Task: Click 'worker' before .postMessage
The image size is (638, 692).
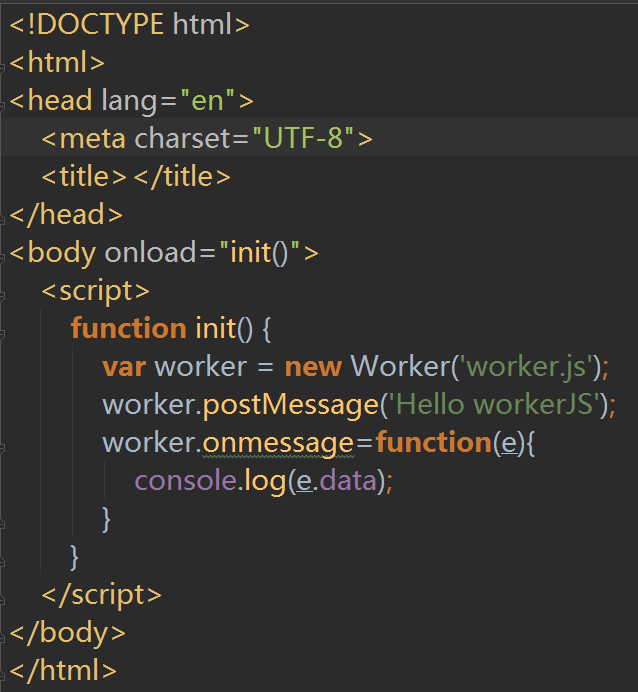Action: (x=149, y=405)
